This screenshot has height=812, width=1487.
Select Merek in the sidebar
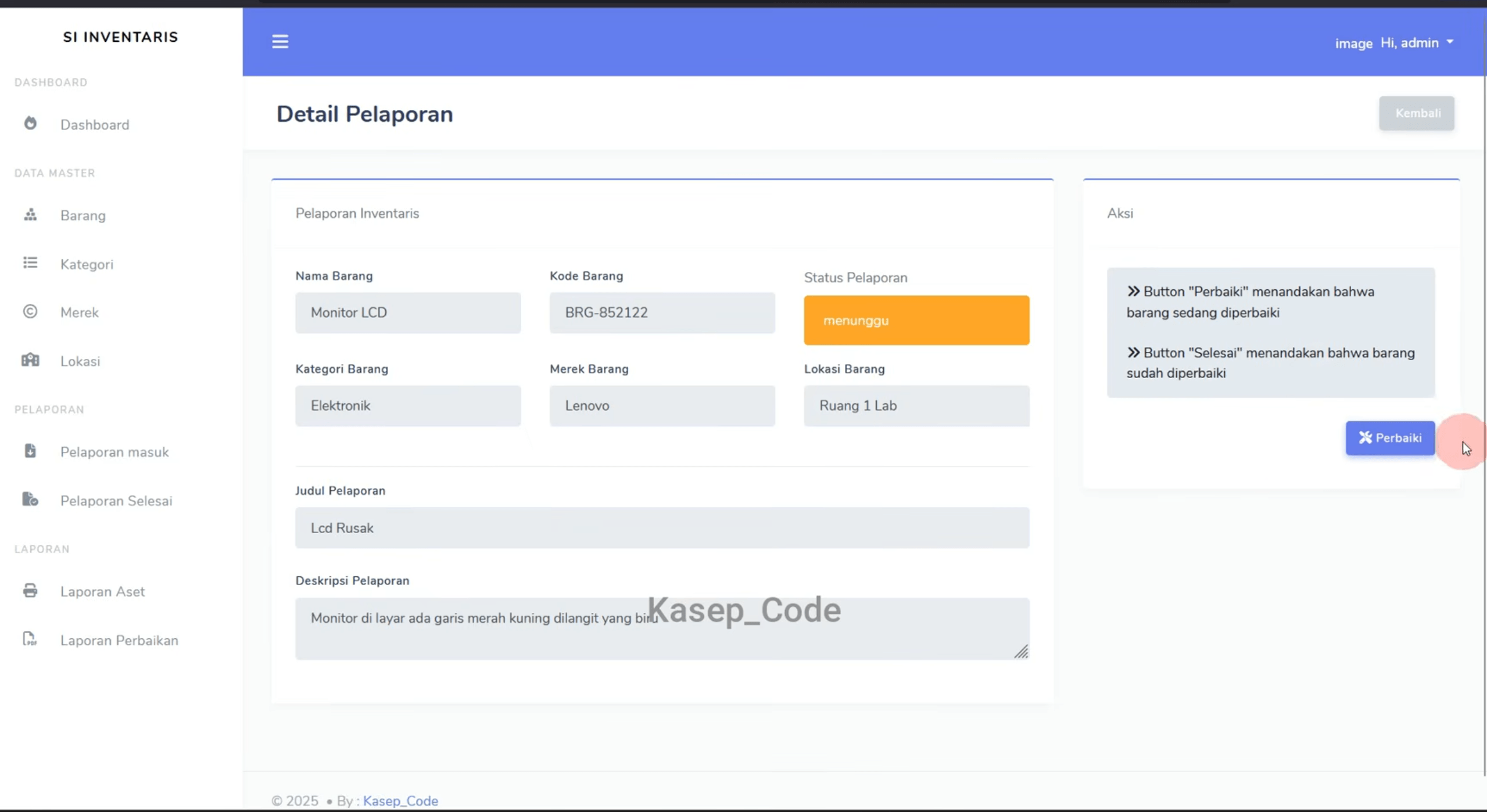80,312
